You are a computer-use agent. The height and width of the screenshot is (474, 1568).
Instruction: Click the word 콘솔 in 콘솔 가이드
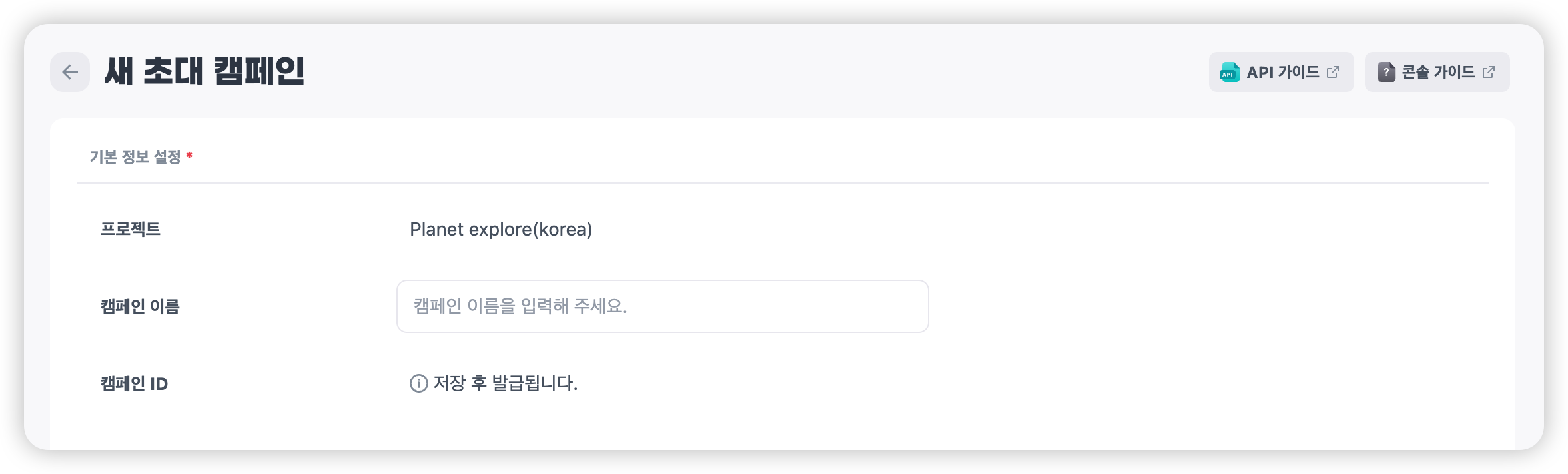pos(1415,72)
